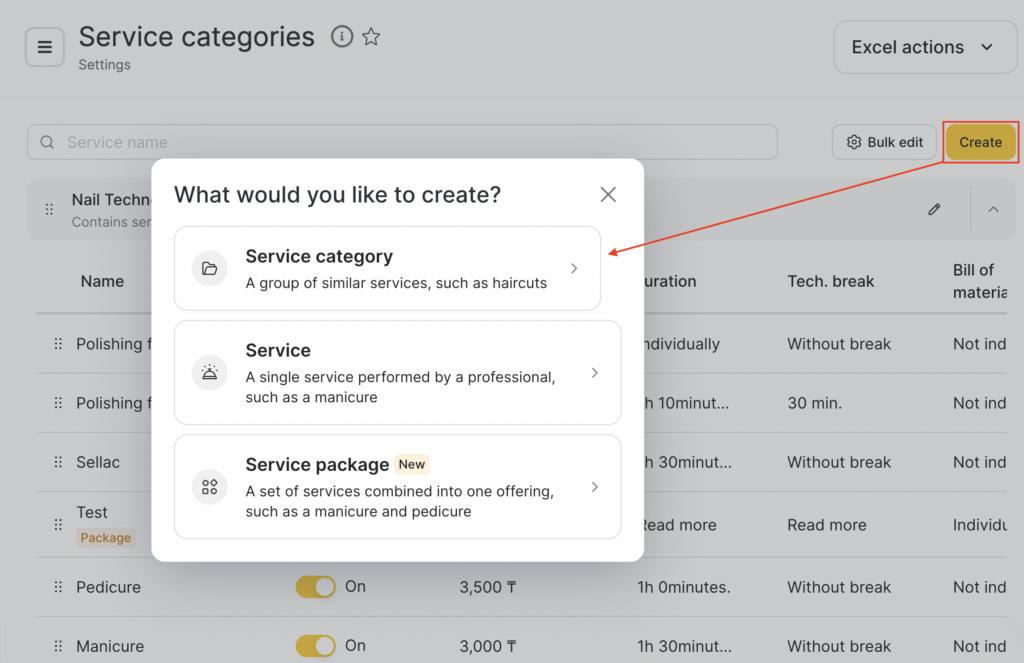Choose Service category option in dialog
Viewport: 1024px width, 663px height.
coord(387,268)
